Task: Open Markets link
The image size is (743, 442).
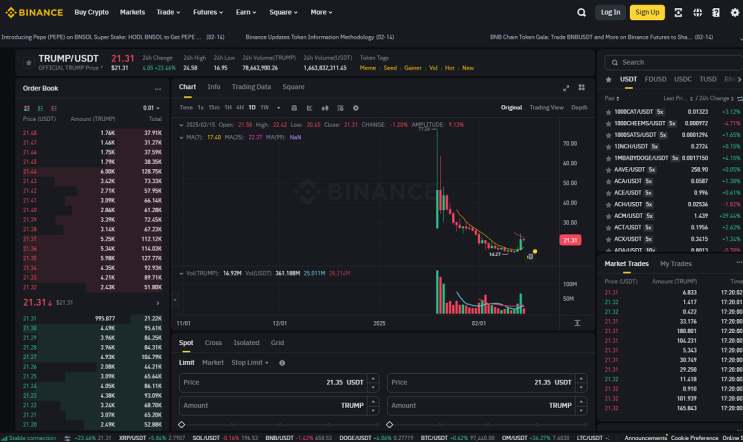Action: coord(132,12)
